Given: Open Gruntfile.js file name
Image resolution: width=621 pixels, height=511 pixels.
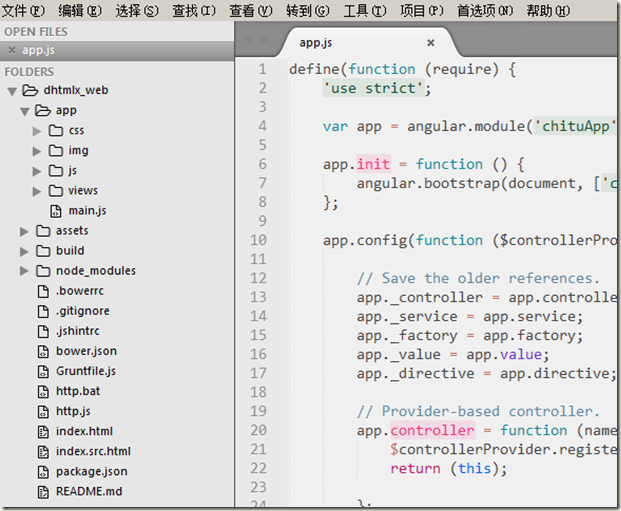Looking at the screenshot, I should 86,371.
